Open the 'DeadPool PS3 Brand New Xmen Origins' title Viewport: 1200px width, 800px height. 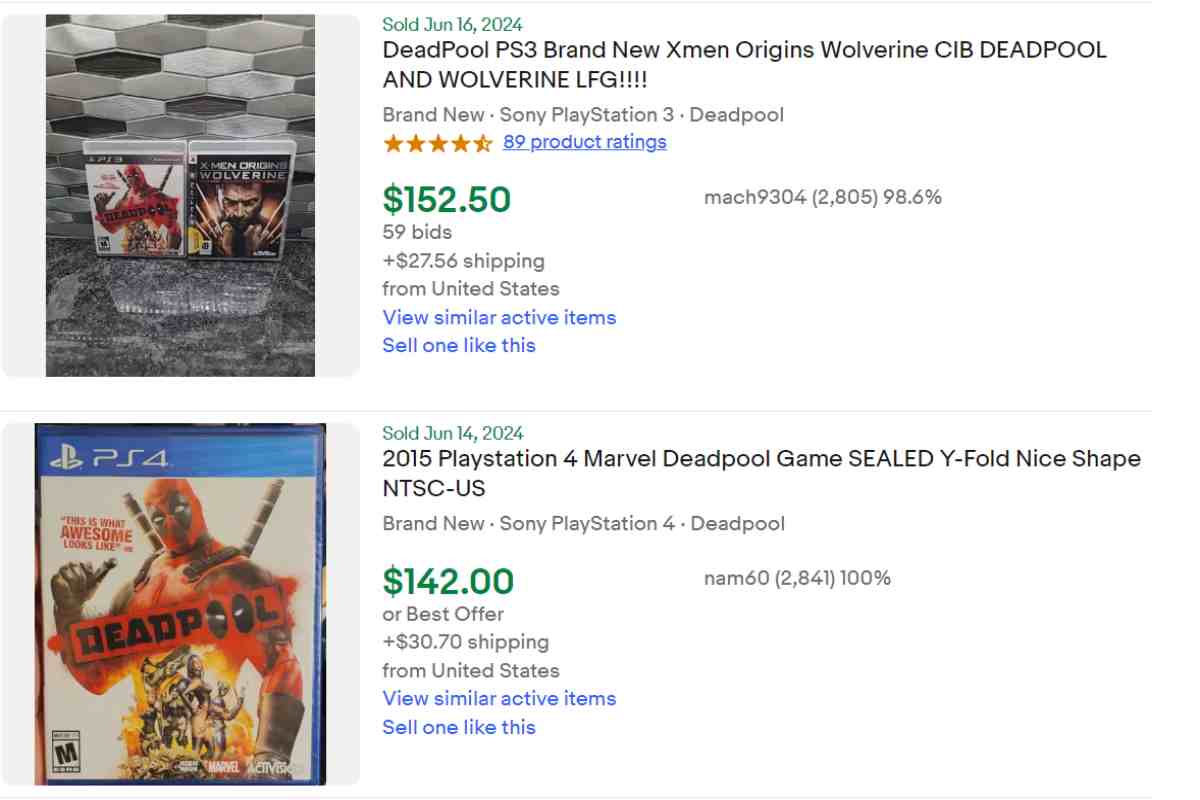744,64
